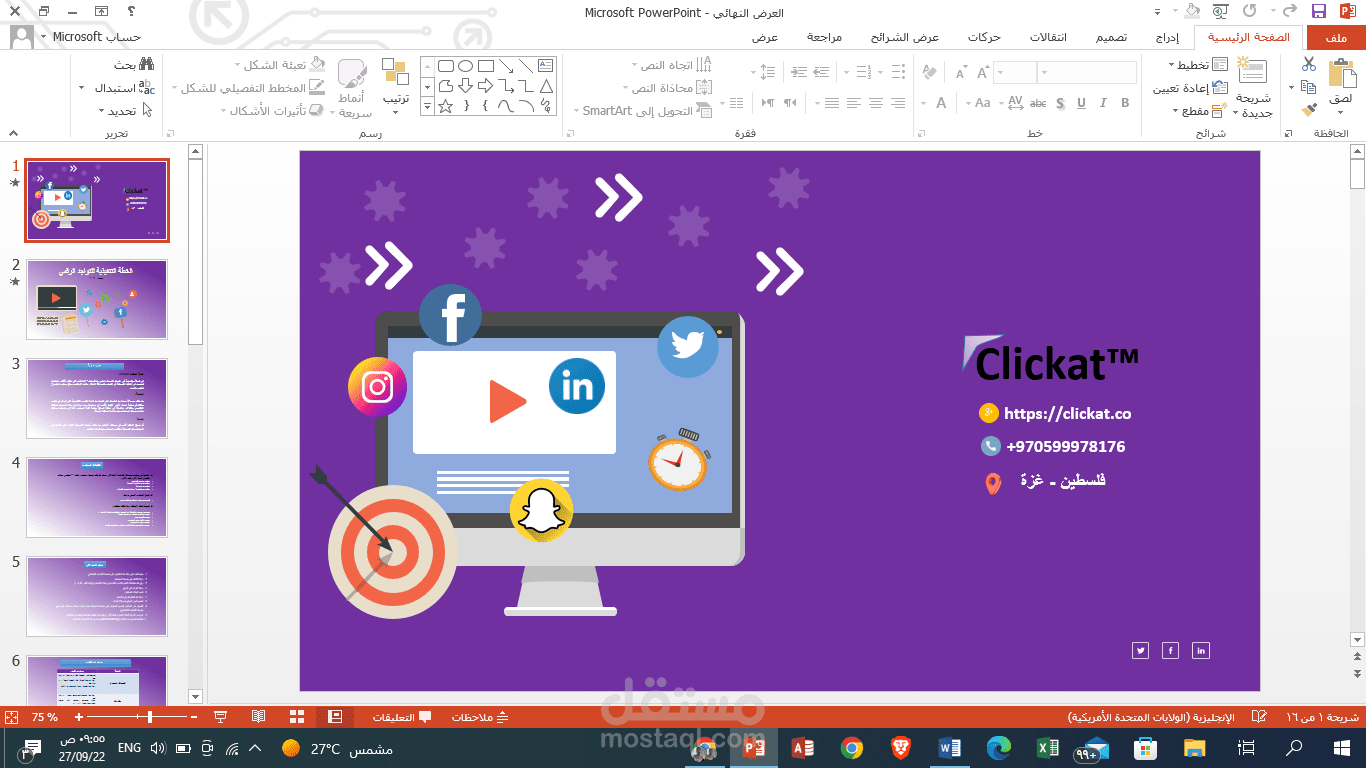Viewport: 1366px width, 768px height.
Task: Open the Insert (إدراج) tab
Action: tap(1168, 37)
